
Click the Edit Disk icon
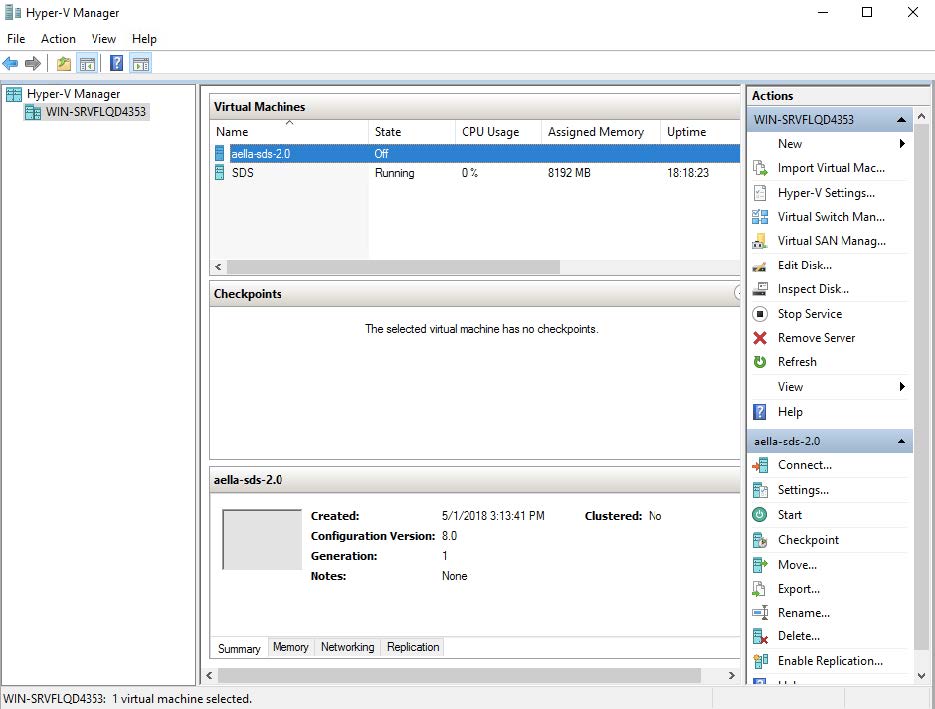[760, 265]
